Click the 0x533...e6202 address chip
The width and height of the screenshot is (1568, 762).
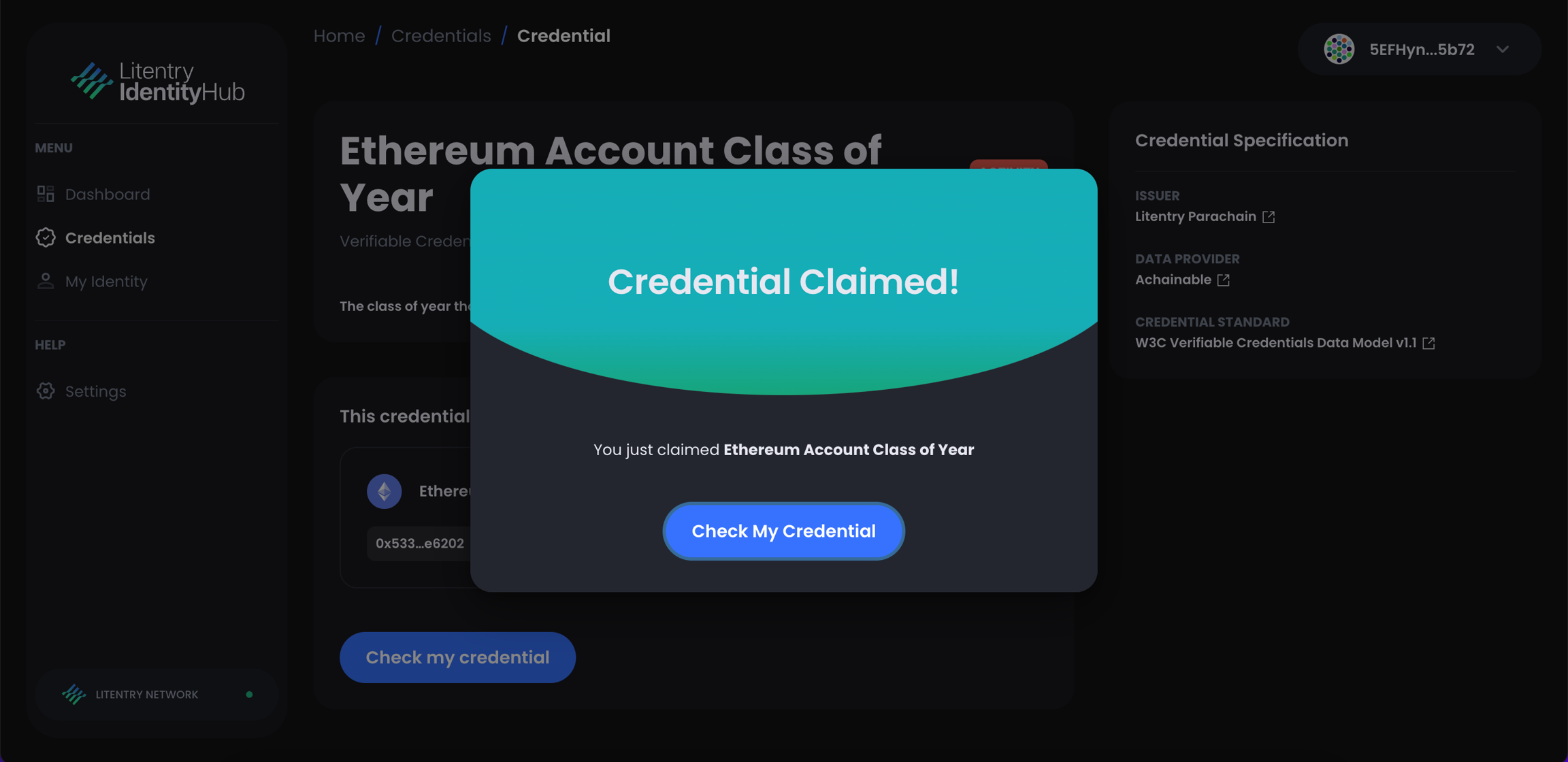[419, 543]
